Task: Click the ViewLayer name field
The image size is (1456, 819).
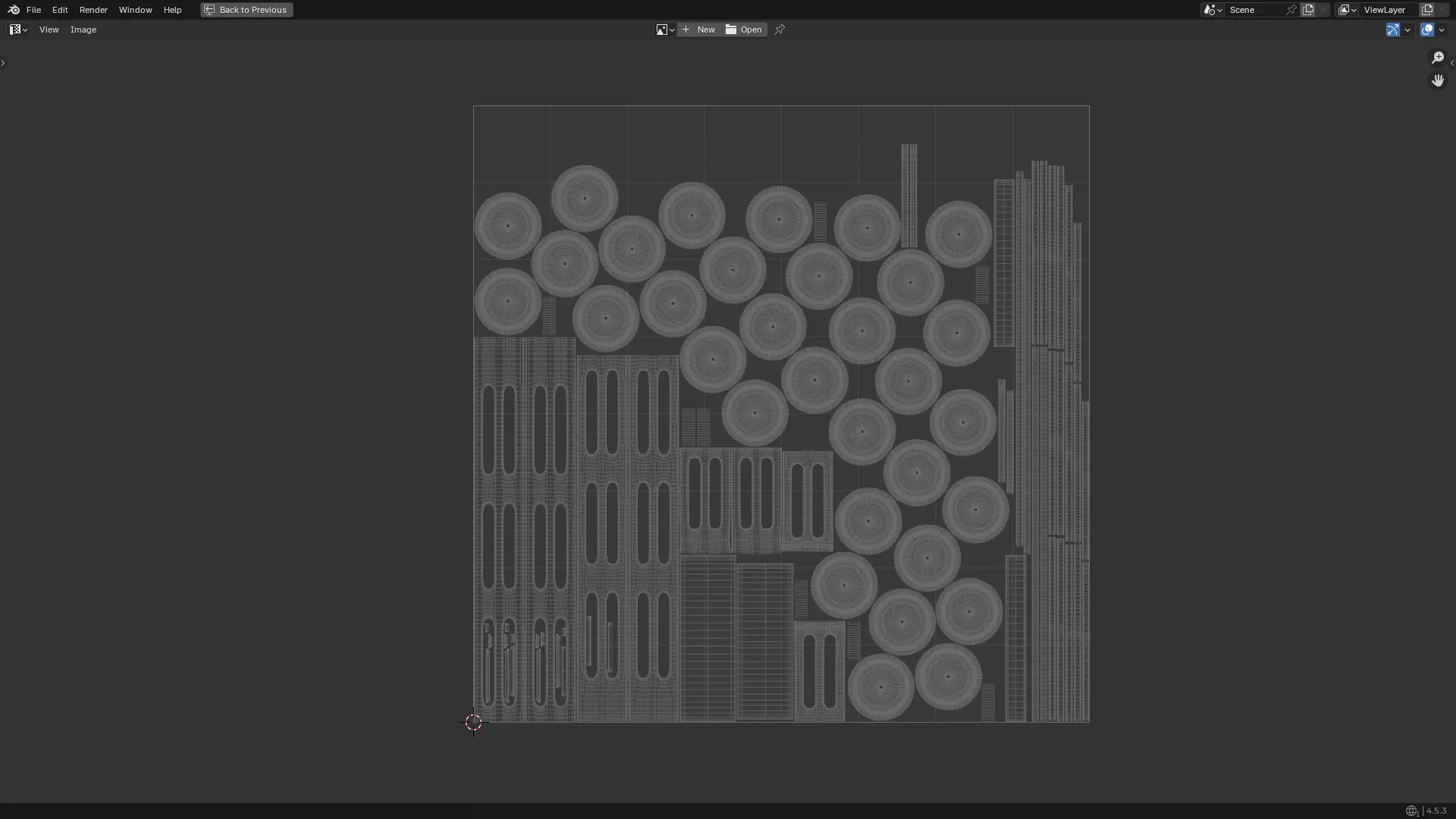Action: (1385, 10)
